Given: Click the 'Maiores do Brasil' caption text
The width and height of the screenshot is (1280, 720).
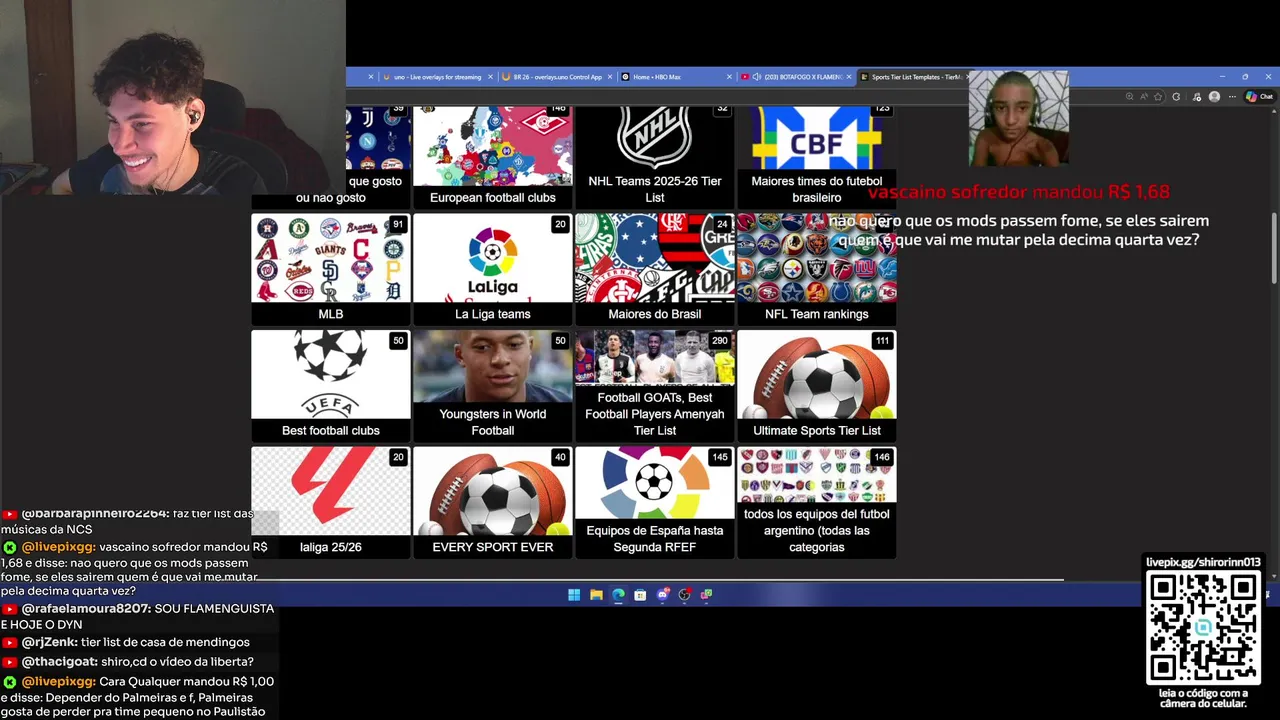Looking at the screenshot, I should [654, 314].
